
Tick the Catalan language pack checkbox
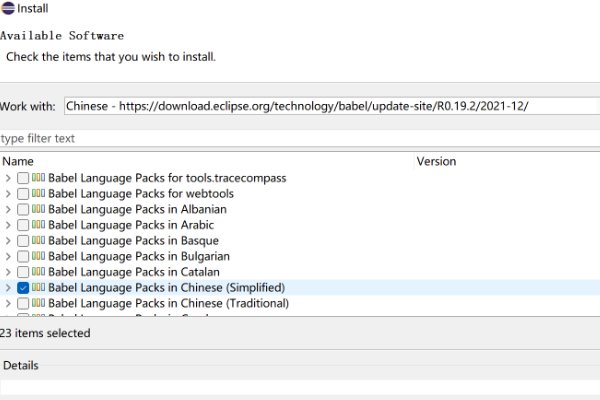tap(23, 272)
